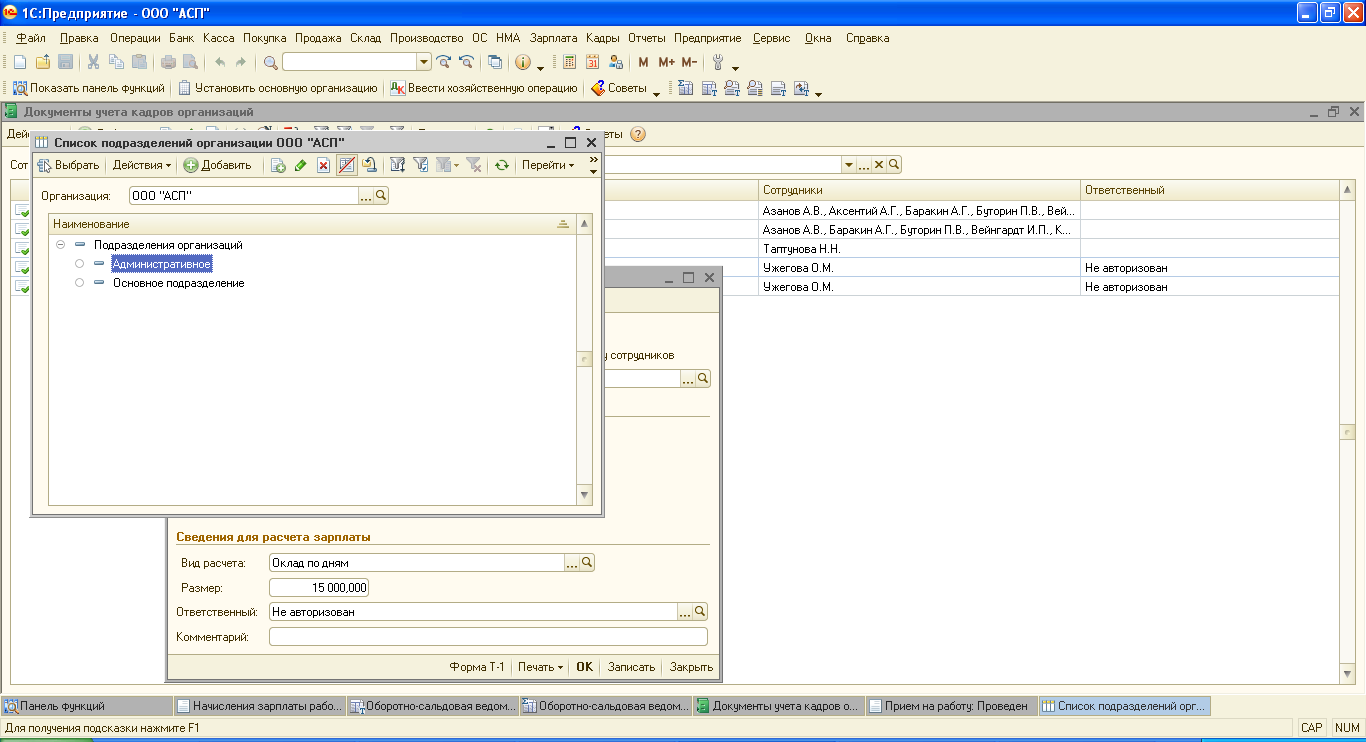Click the Сотрудники column header

click(918, 190)
